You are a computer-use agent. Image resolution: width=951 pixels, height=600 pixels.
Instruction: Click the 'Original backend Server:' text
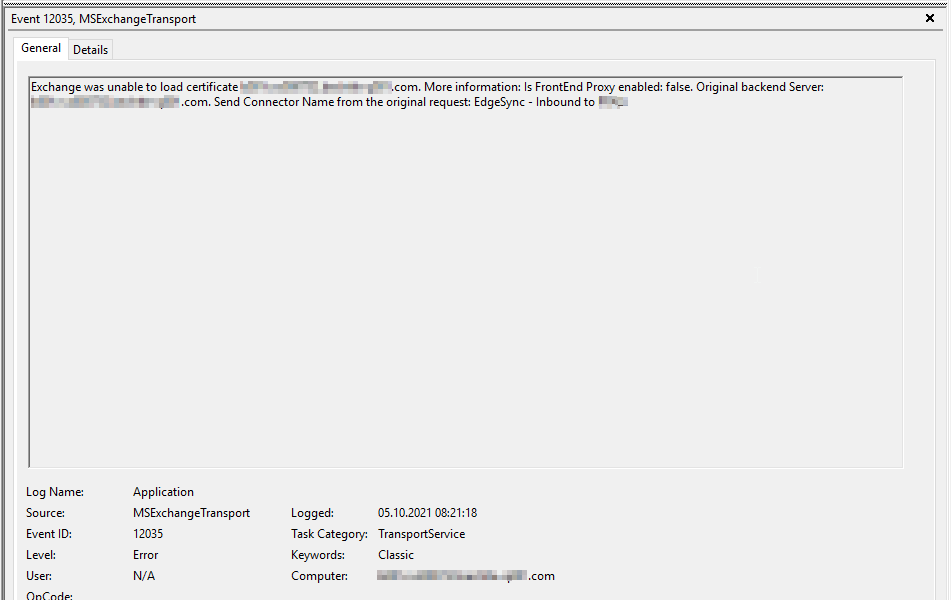[x=760, y=87]
